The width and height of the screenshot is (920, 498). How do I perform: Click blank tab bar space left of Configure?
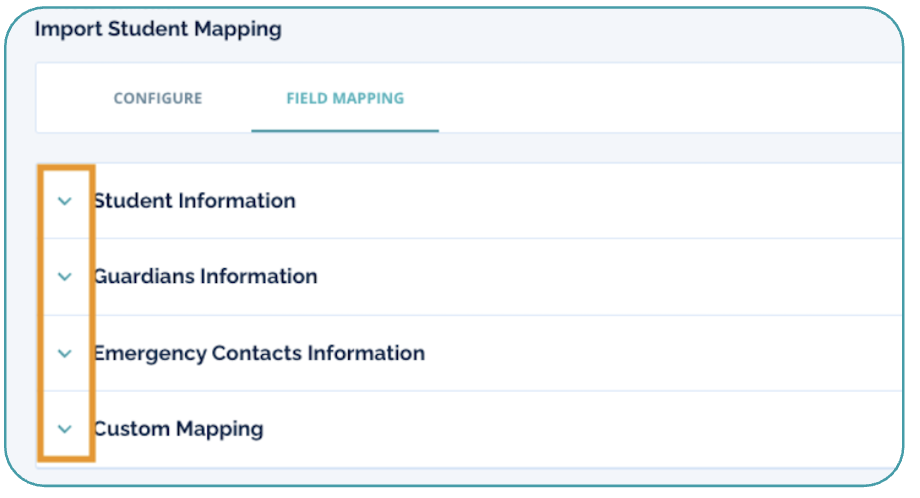(72, 99)
